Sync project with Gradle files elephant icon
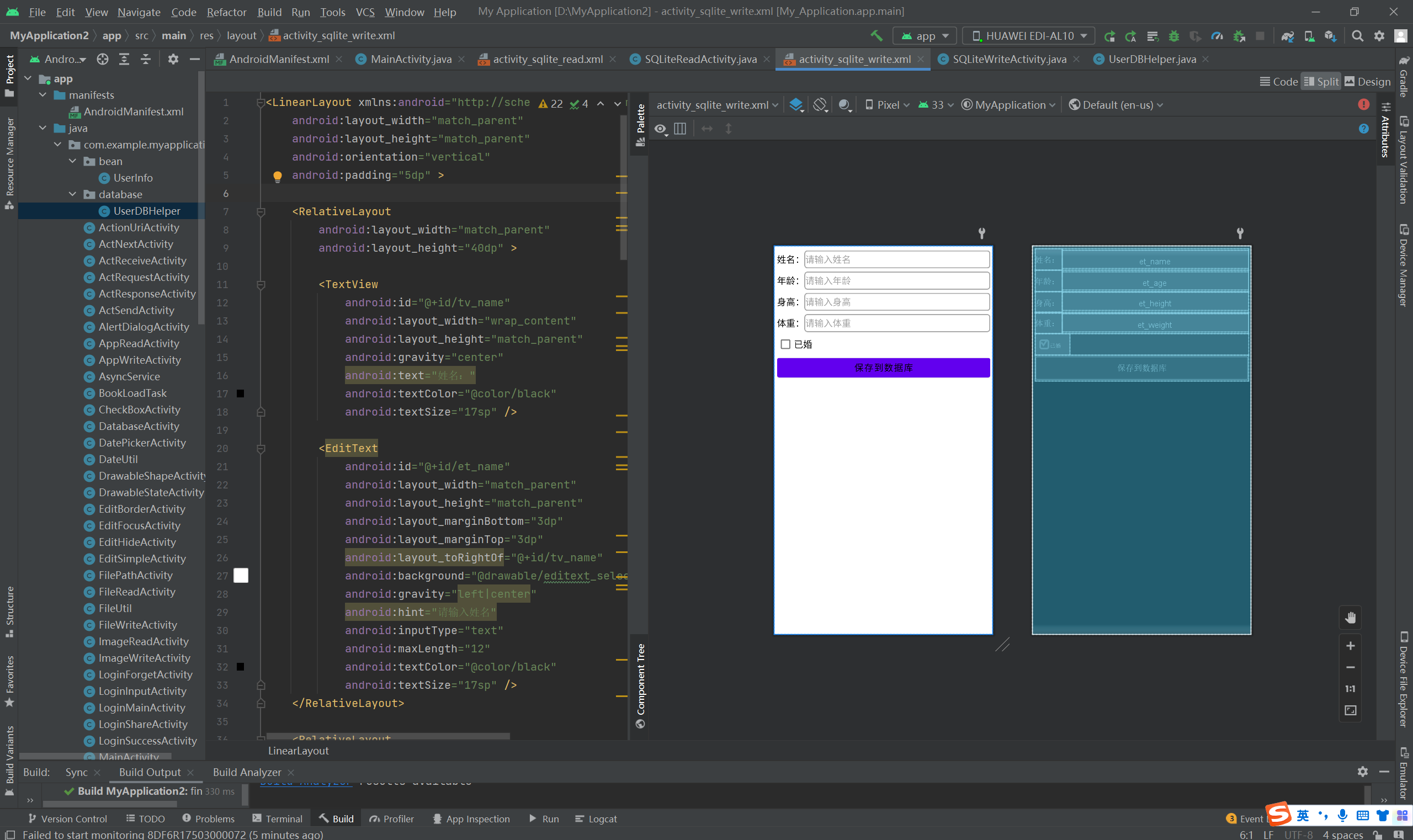 click(x=1288, y=36)
